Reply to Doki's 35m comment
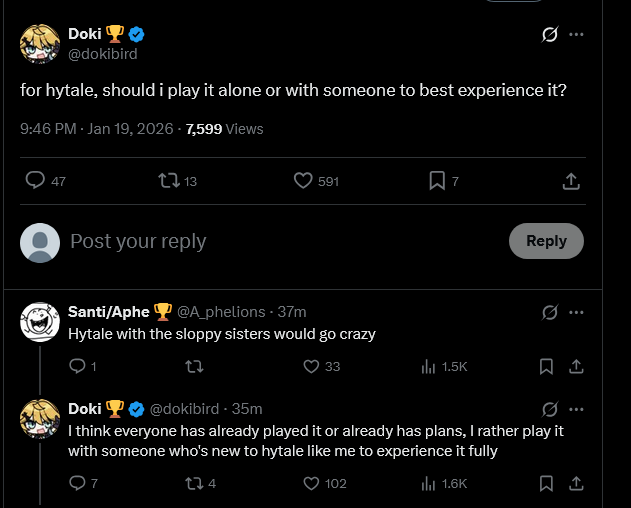This screenshot has width=631, height=508. click(x=77, y=484)
